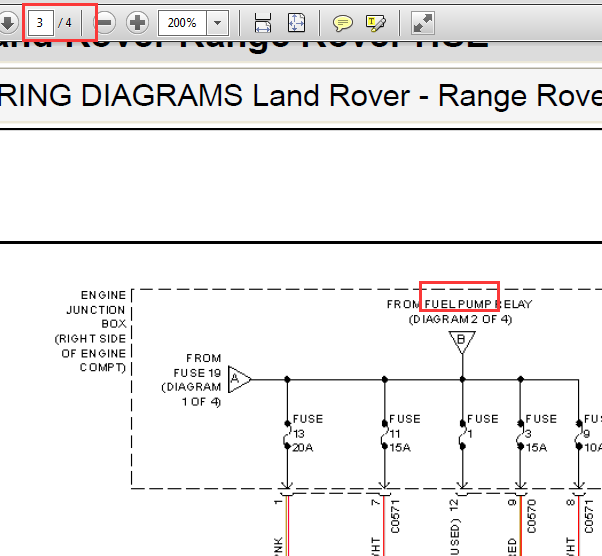Select the fit width scrolling mode icon
602x556 pixels.
[263, 23]
